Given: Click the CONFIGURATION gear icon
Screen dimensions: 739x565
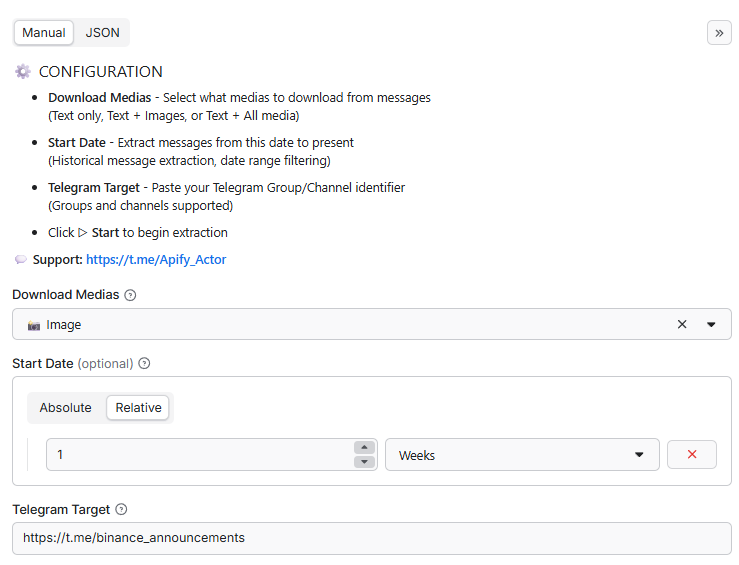Looking at the screenshot, I should pos(23,72).
